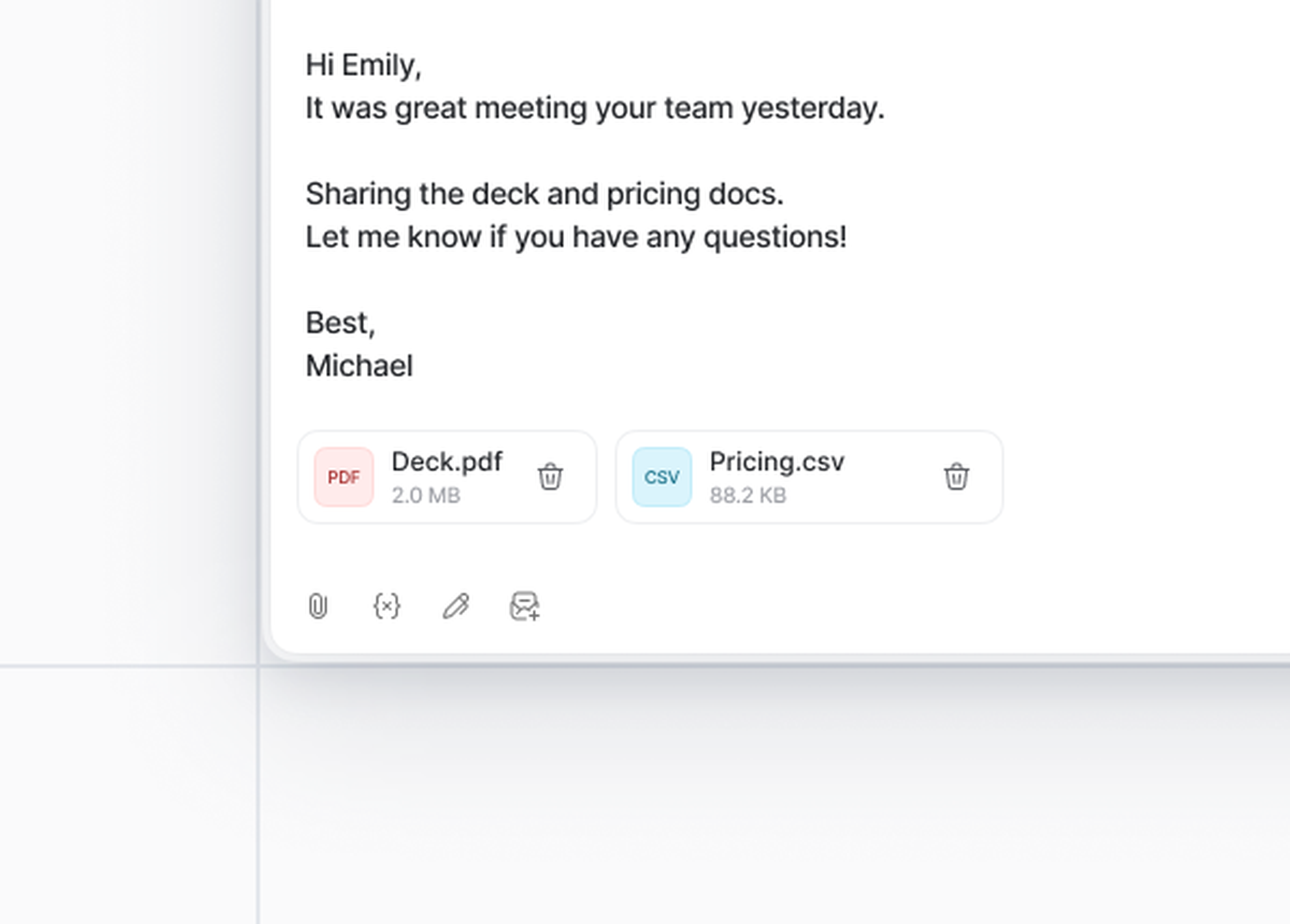Open the insert variable braces icon

tap(387, 606)
